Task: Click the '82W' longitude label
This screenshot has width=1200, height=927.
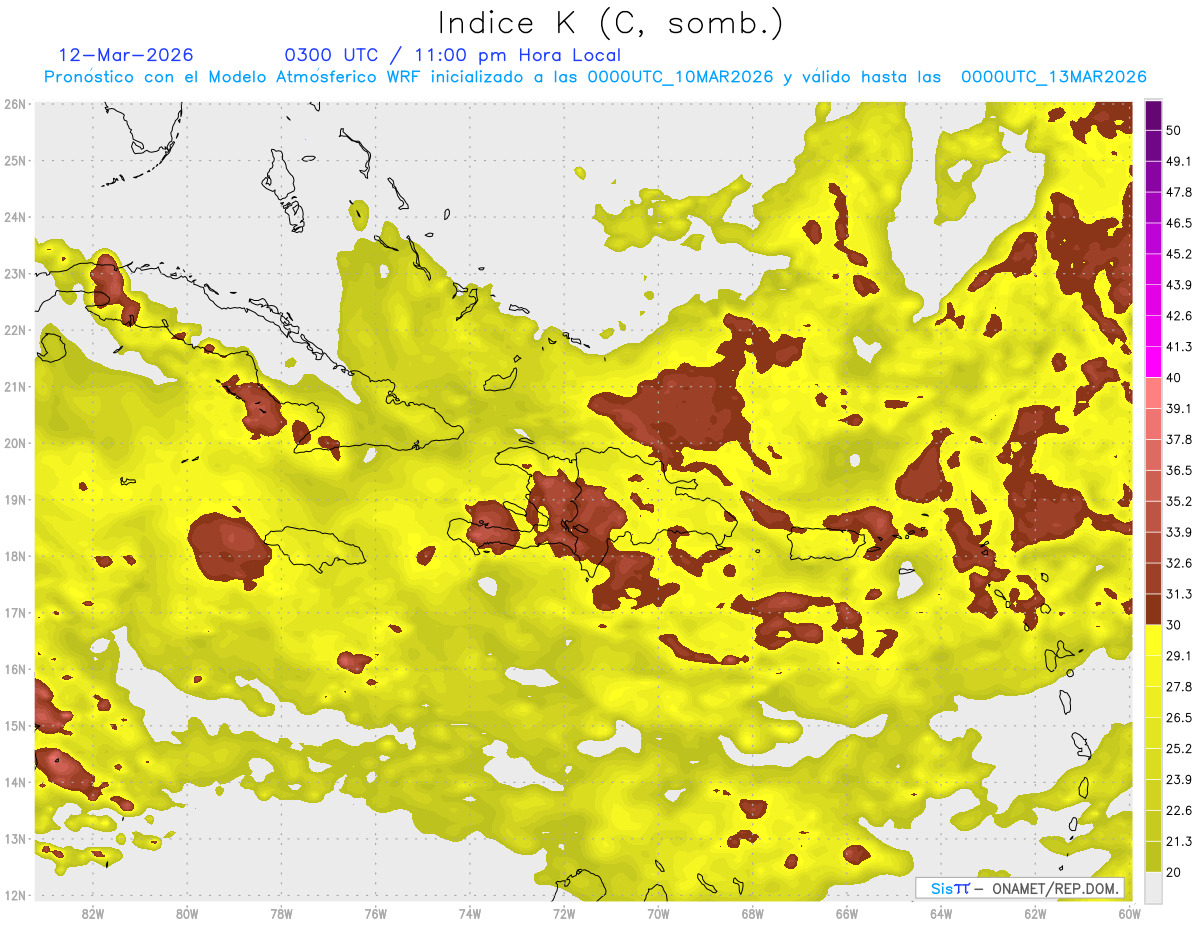Action: pos(93,913)
